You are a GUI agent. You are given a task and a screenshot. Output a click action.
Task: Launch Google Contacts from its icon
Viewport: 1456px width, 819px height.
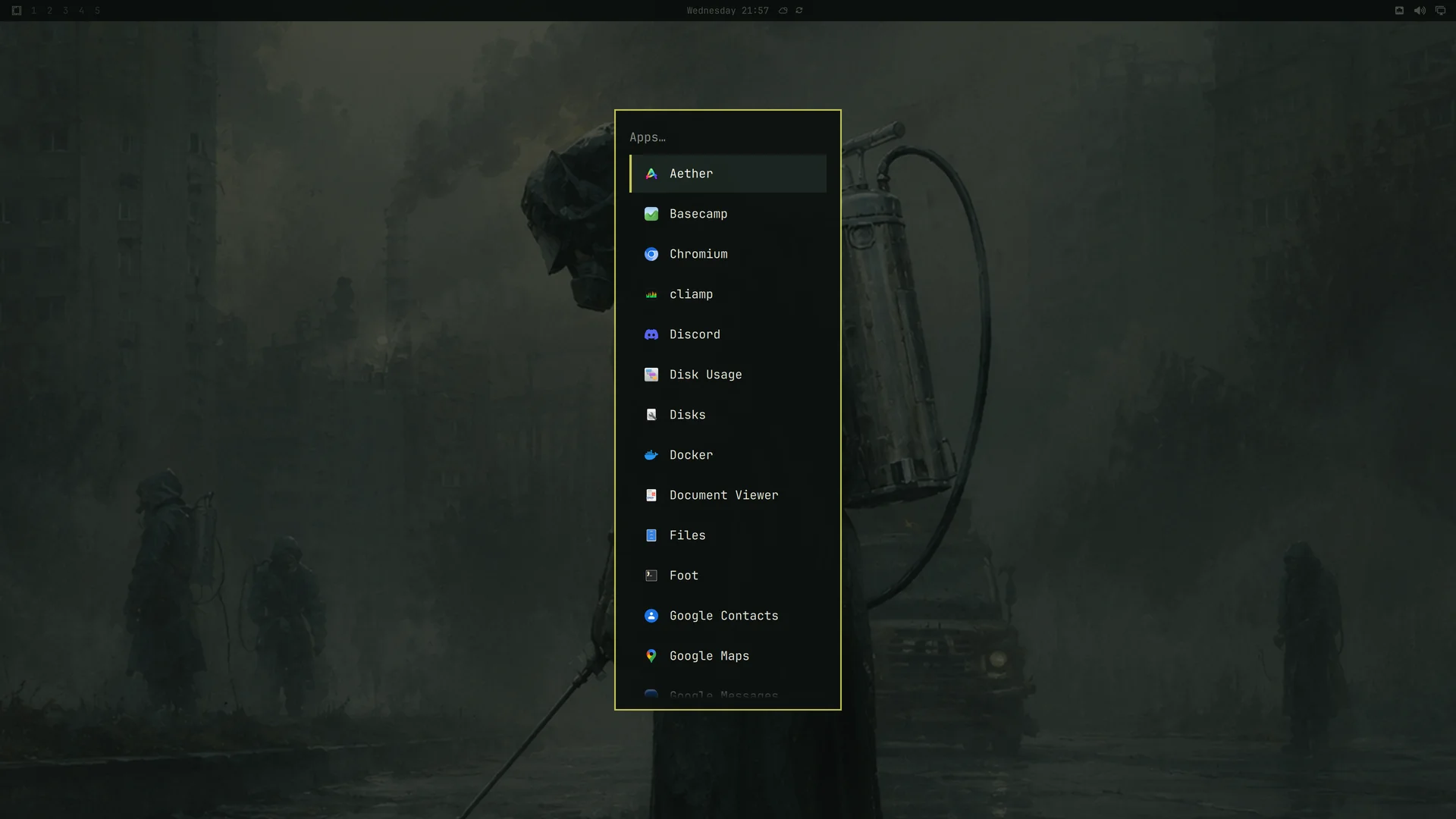pos(651,616)
